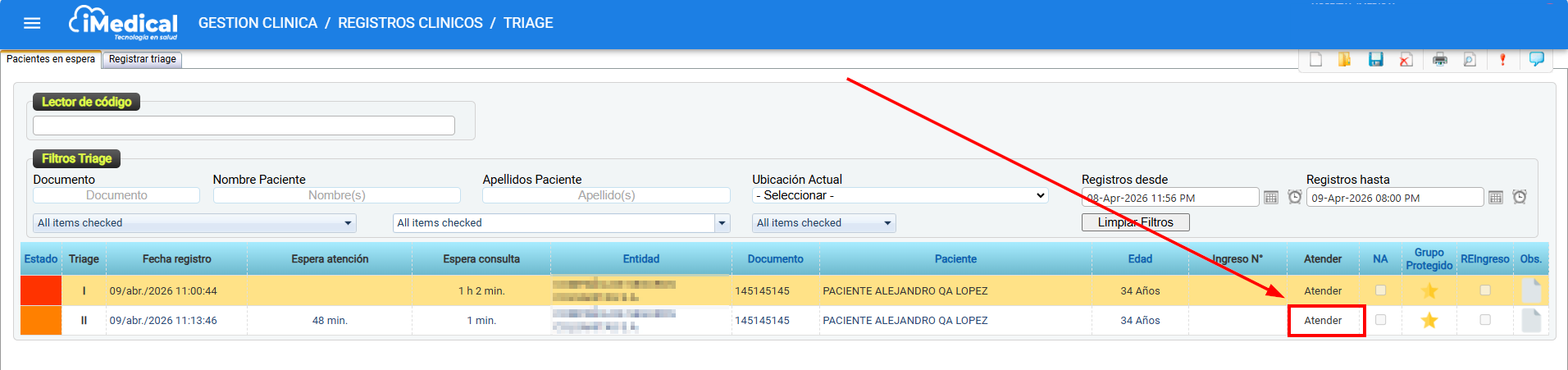This screenshot has width=1568, height=370.
Task: Check the NA box for Triage II row
Action: click(1380, 320)
